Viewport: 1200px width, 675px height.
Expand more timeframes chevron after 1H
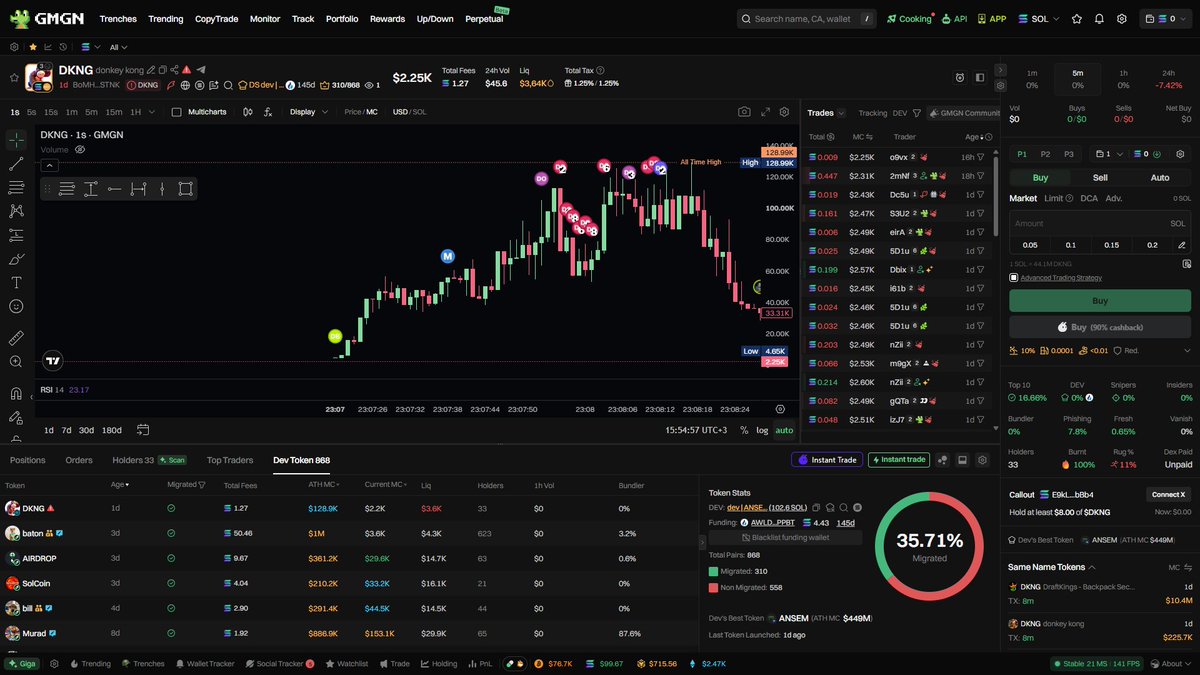pos(152,112)
